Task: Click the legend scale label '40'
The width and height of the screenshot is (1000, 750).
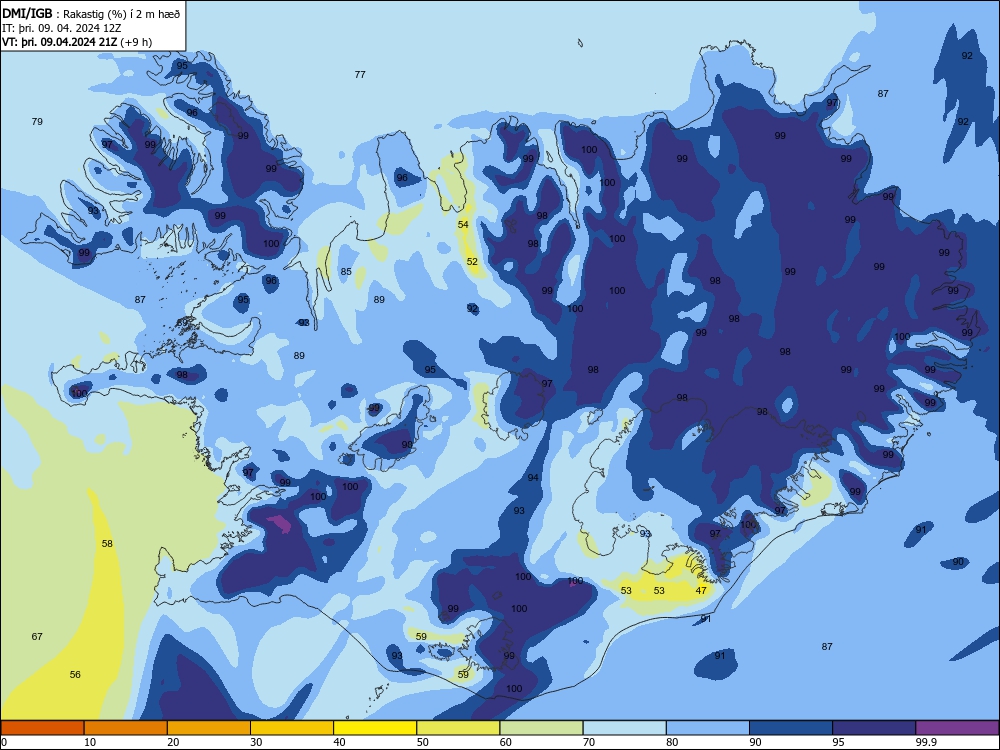Action: pos(339,742)
